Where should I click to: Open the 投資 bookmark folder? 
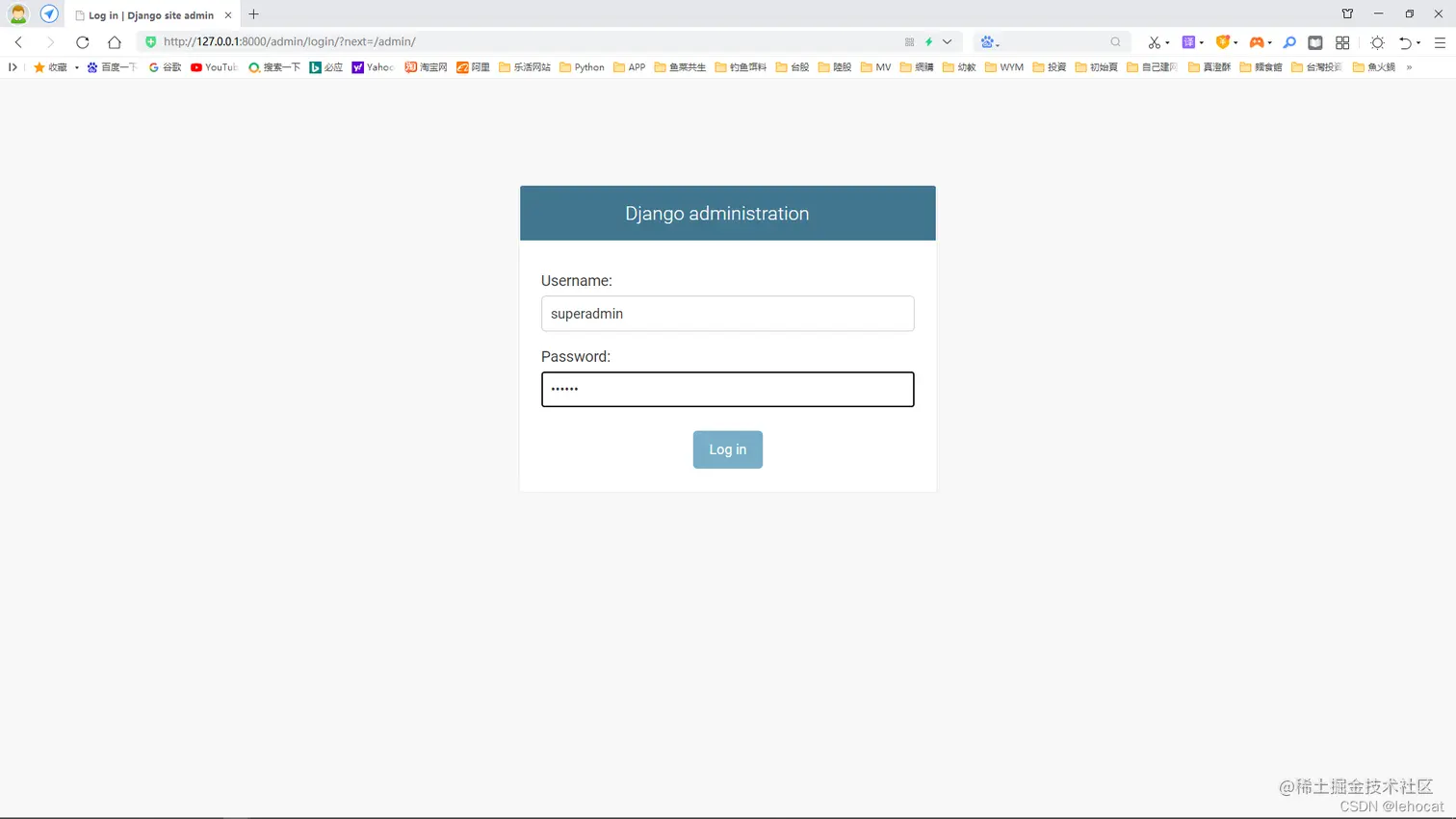(x=1050, y=67)
